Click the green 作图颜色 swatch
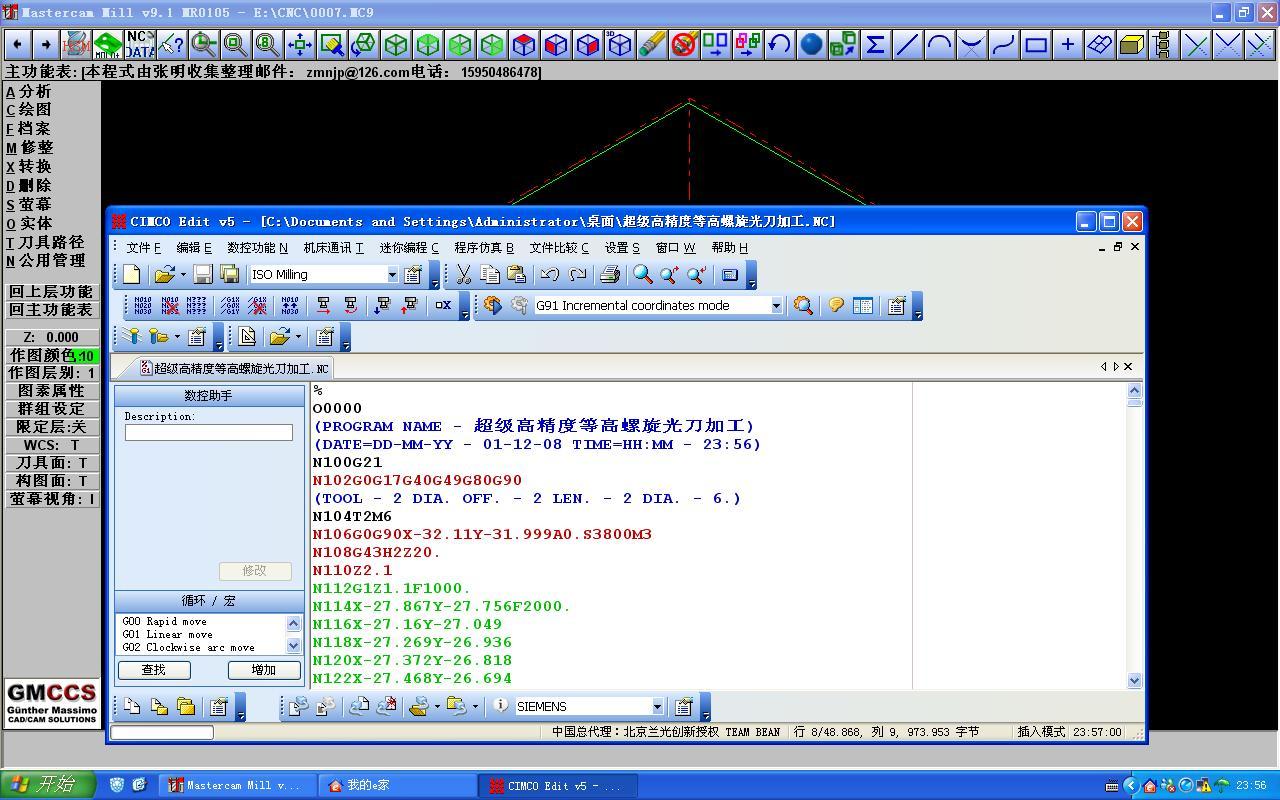Viewport: 1280px width, 800px height. (86, 356)
